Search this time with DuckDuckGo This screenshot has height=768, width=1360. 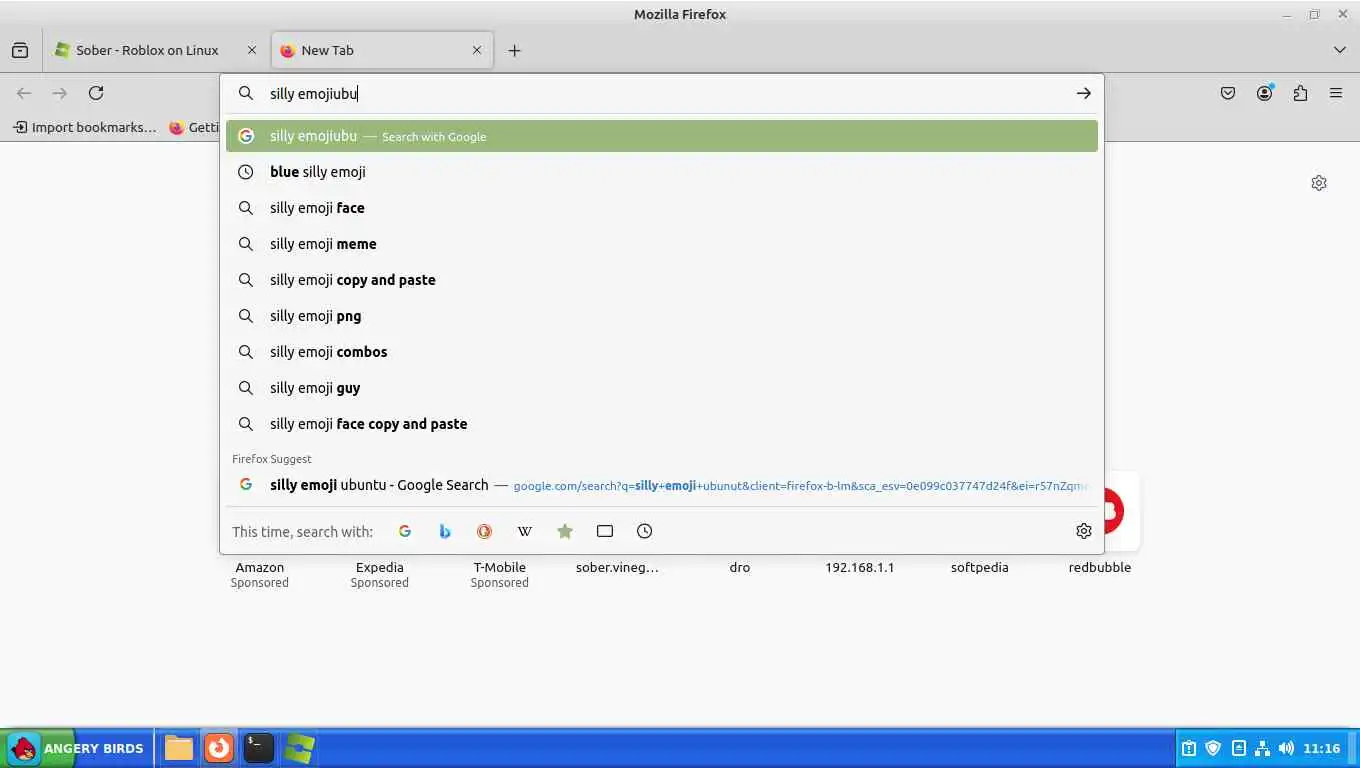(x=485, y=531)
